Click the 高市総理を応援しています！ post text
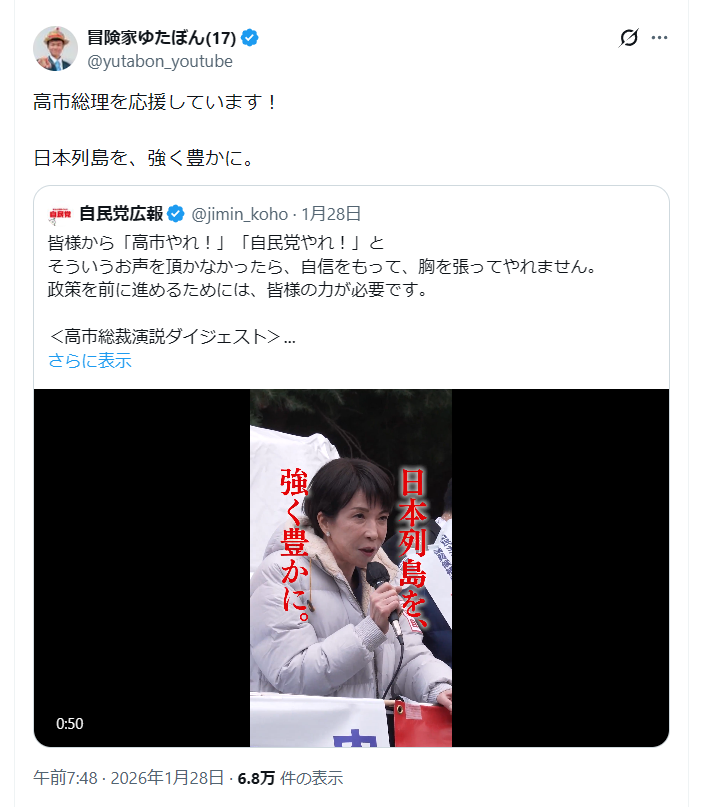 pos(156,102)
